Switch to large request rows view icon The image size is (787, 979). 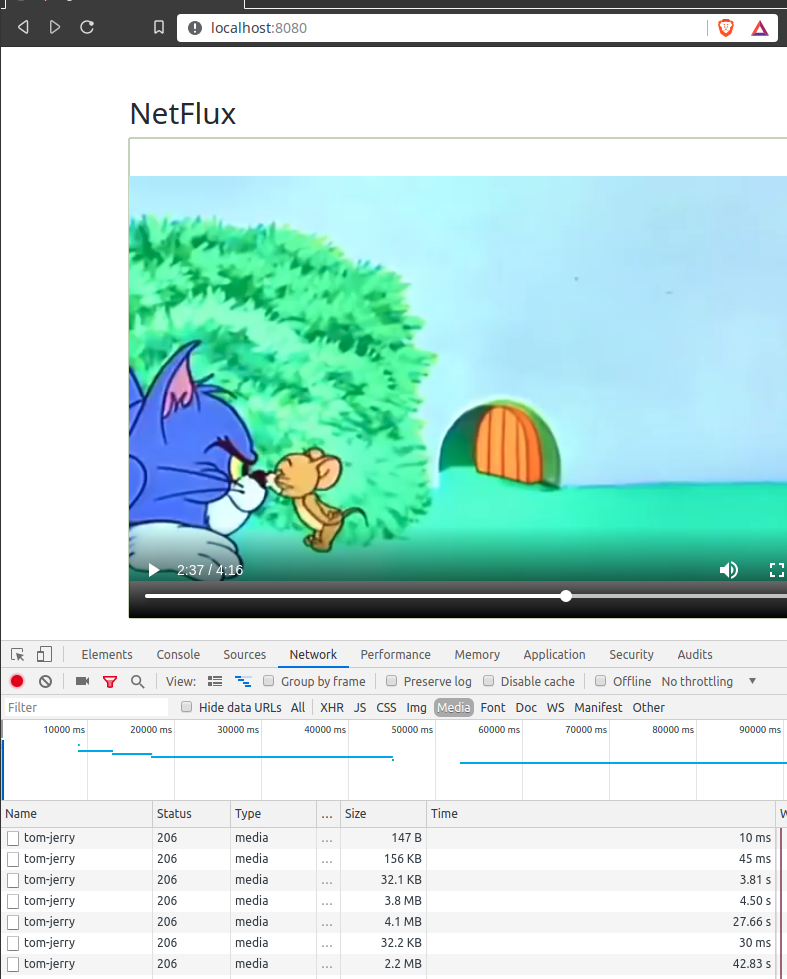pyautogui.click(x=215, y=681)
